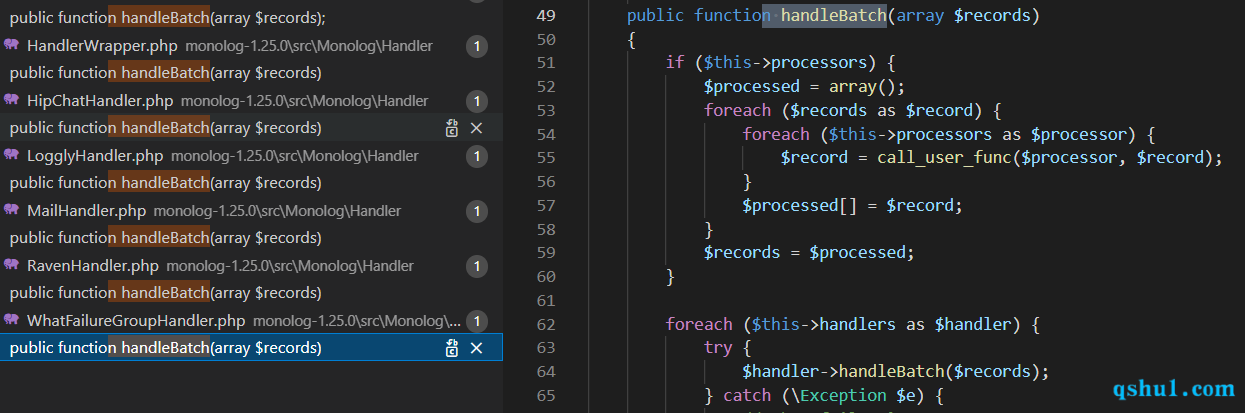
Task: Click '$handler->handleBatch($records);' on line 64
Action: point(896,372)
